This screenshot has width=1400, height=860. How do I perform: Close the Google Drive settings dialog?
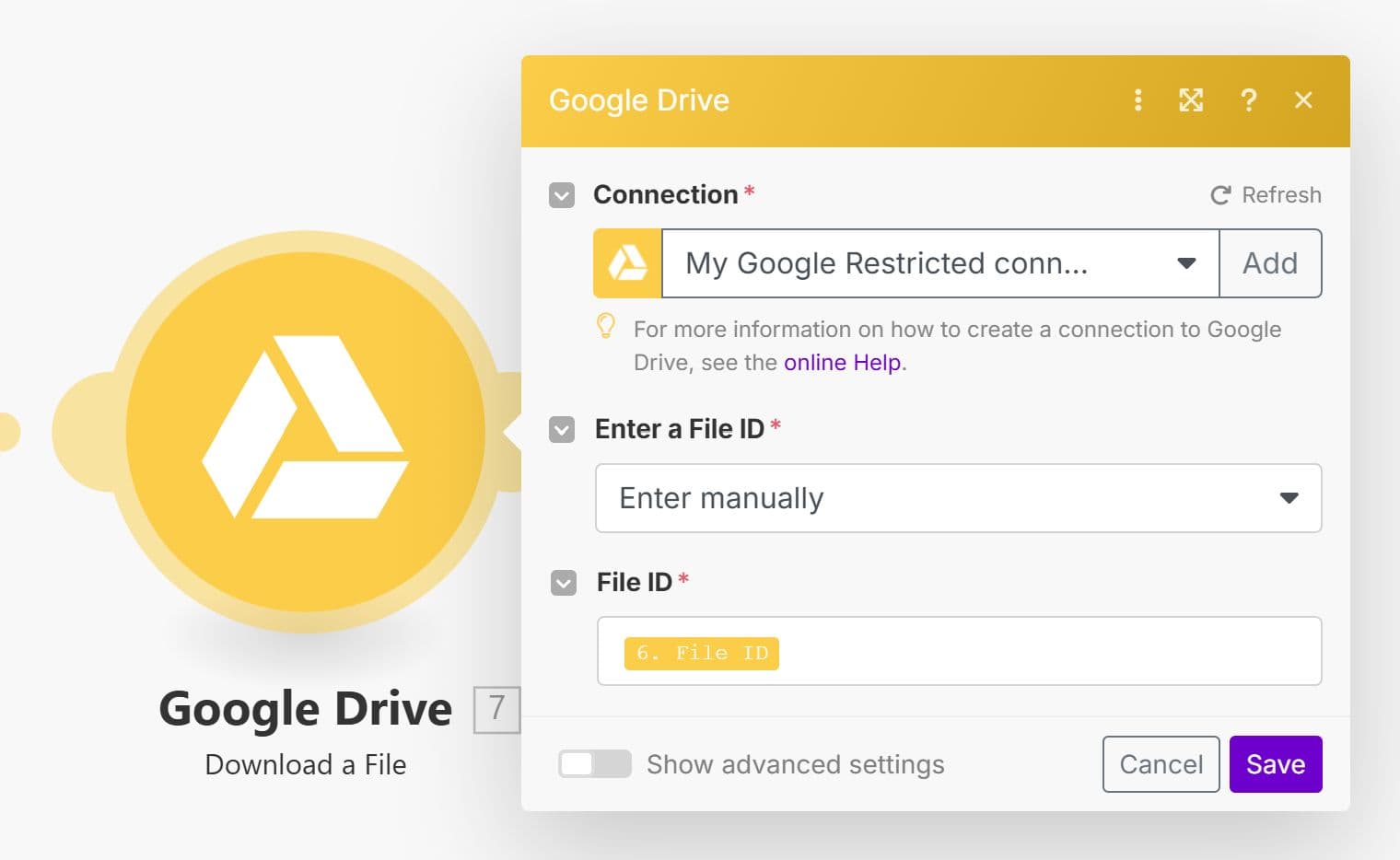[1303, 100]
